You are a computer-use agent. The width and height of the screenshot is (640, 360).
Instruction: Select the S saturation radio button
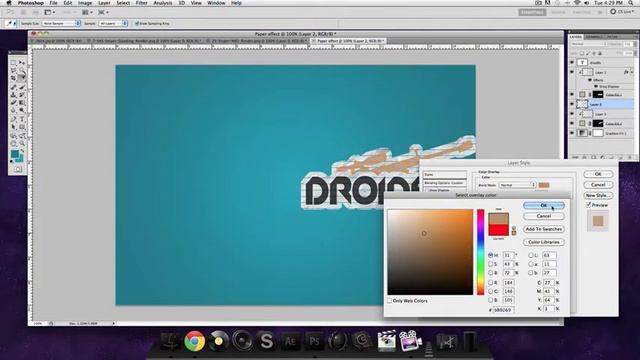pos(491,264)
